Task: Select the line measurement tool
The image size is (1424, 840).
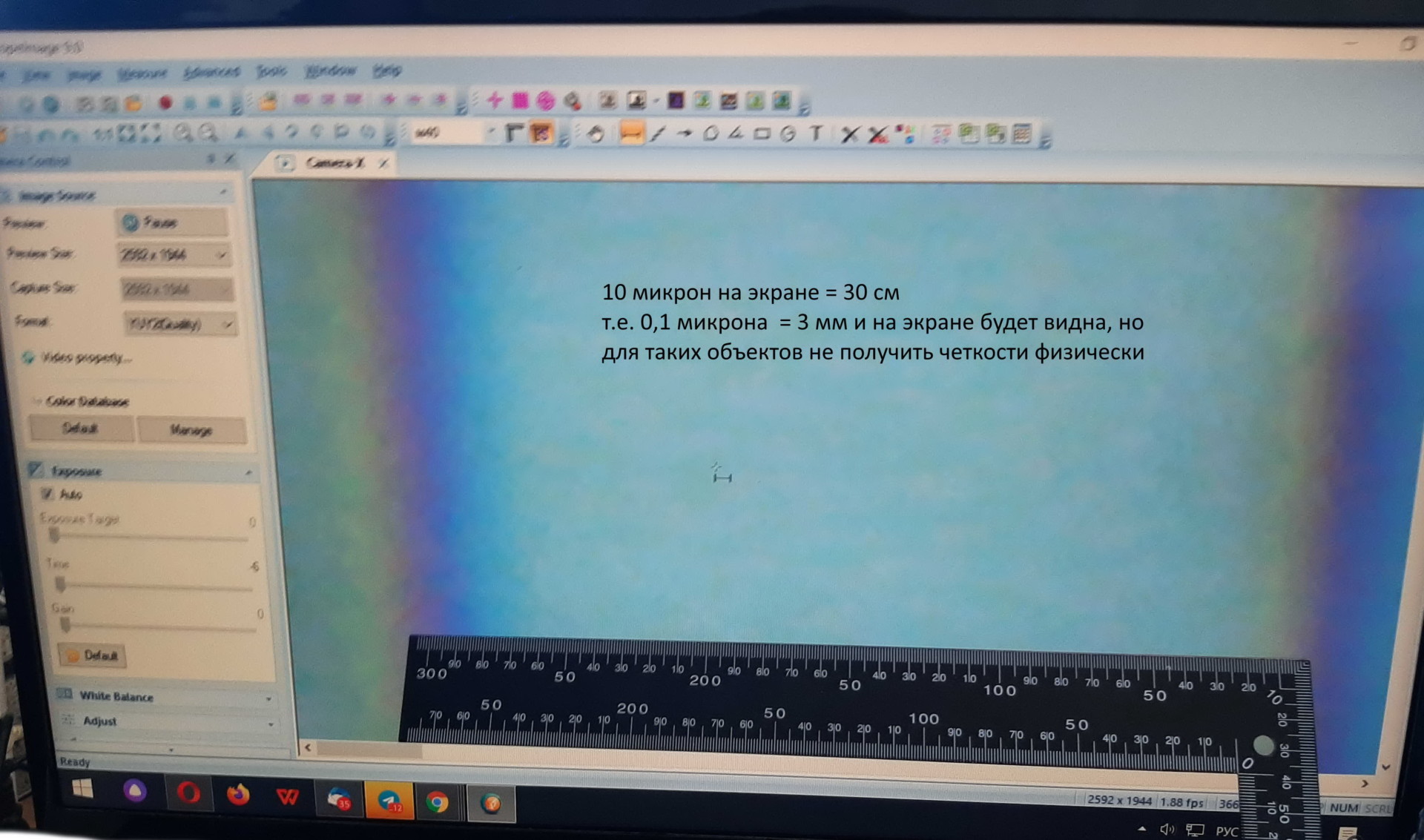Action: pyautogui.click(x=630, y=133)
